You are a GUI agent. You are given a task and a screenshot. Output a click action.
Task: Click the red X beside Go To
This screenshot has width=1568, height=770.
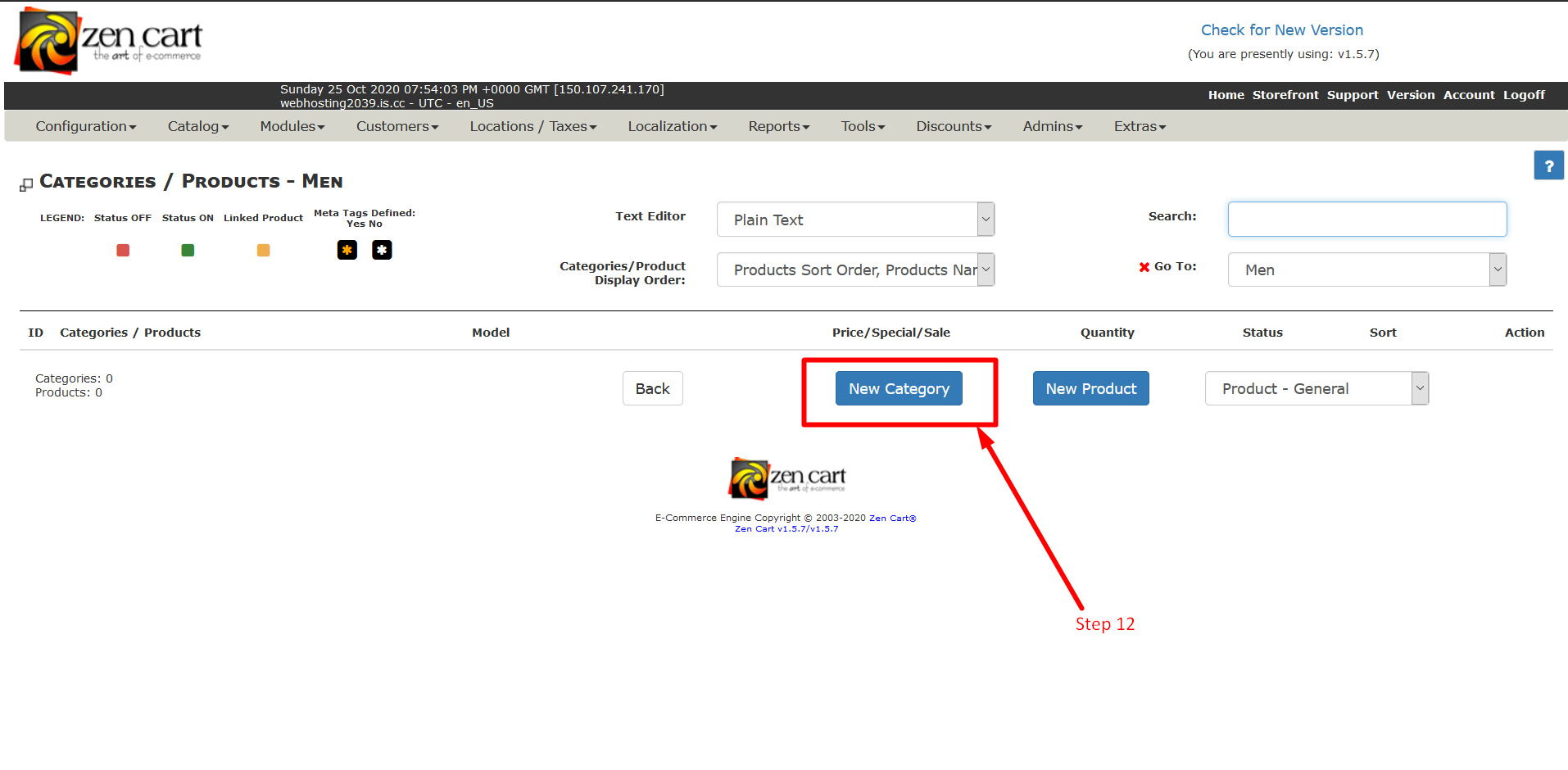coord(1144,267)
